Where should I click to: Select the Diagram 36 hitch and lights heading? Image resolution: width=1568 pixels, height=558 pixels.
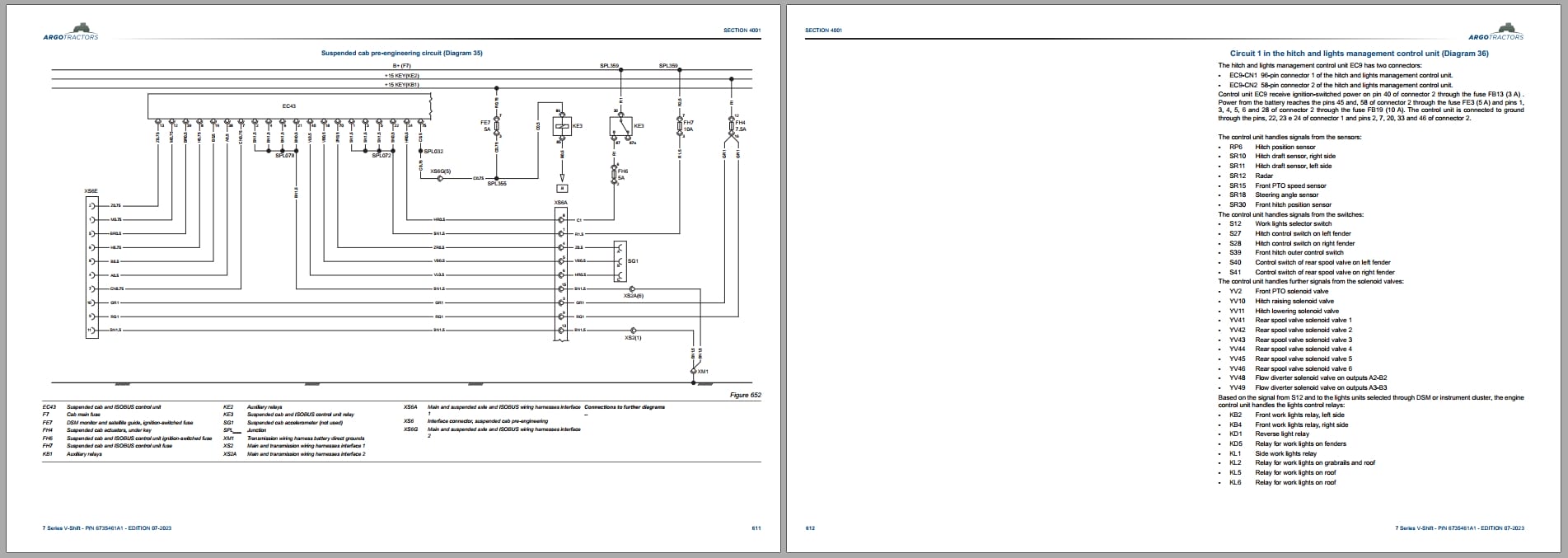click(x=1359, y=54)
